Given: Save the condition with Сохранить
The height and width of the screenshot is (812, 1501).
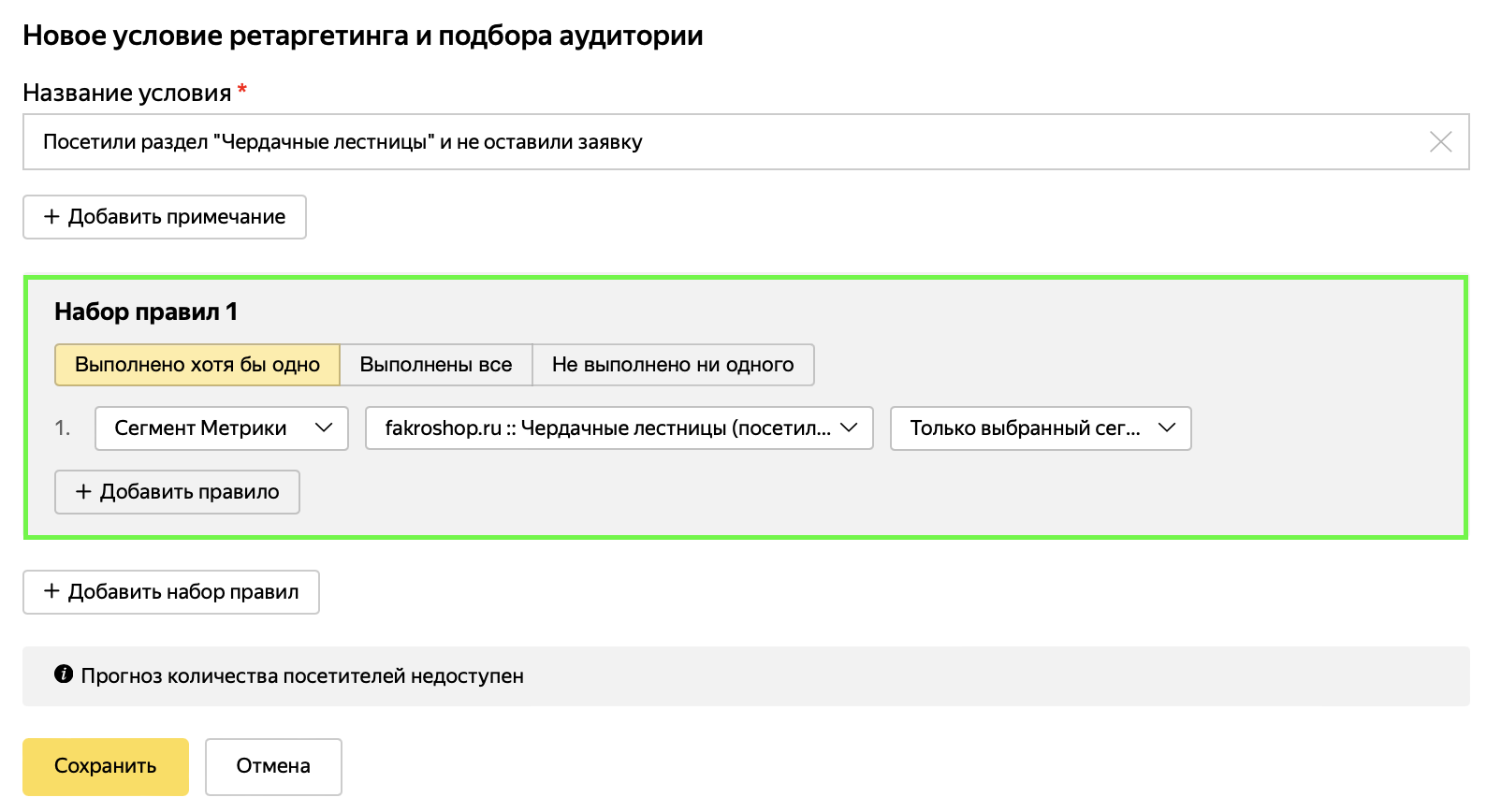Looking at the screenshot, I should [x=106, y=767].
